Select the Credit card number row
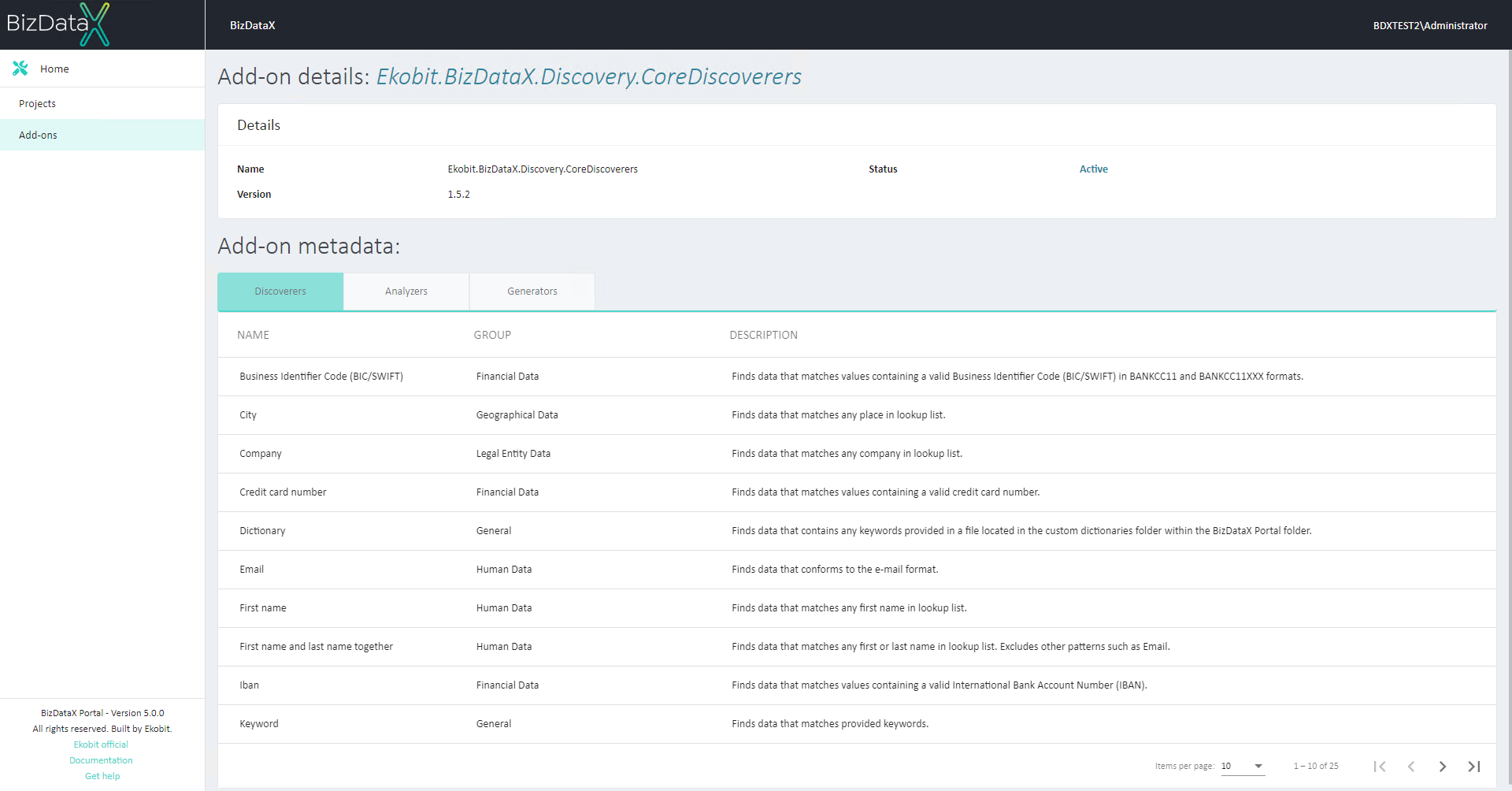 click(x=857, y=492)
